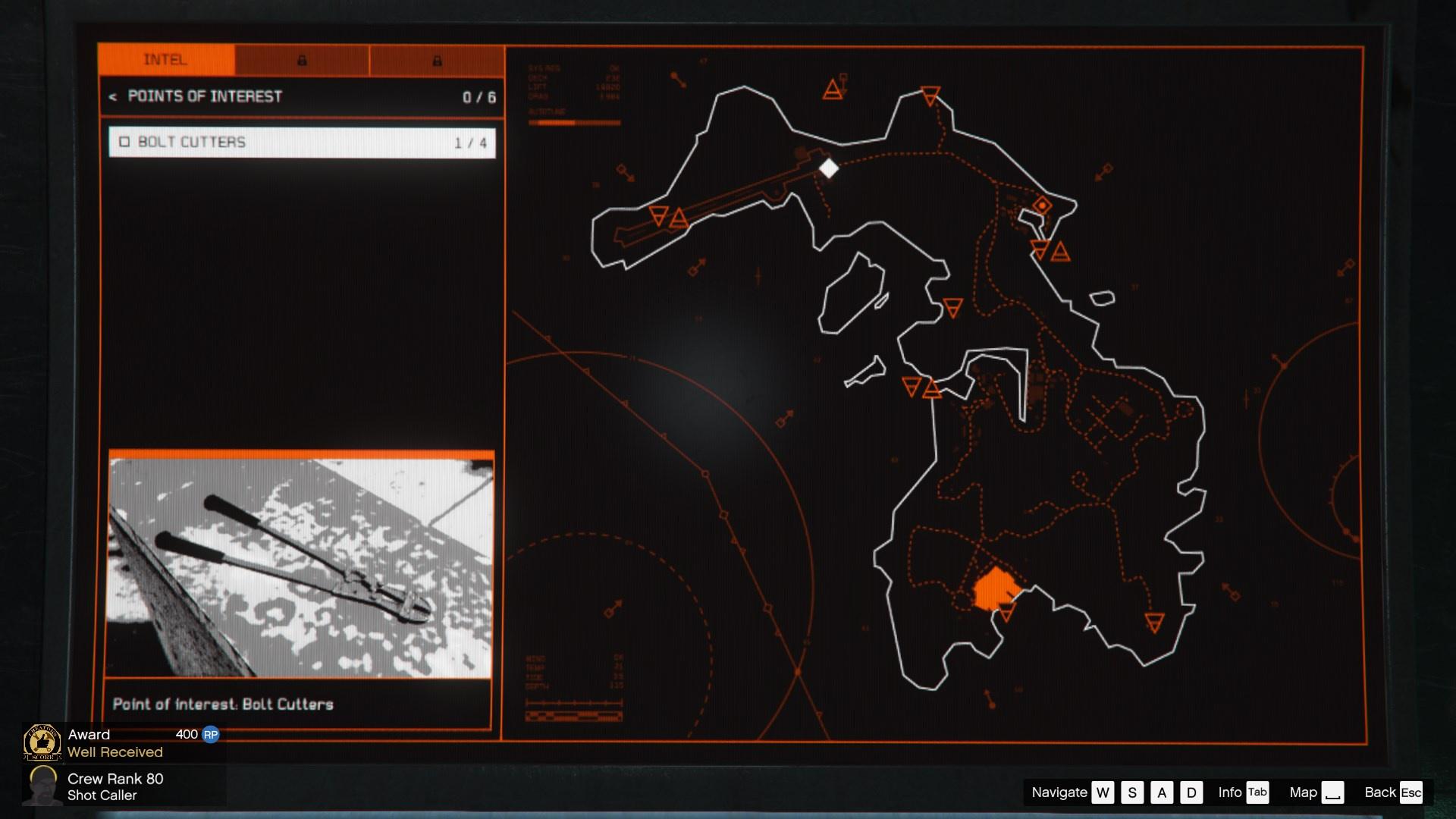Tick the Bolt Cutters checkbox
The height and width of the screenshot is (819, 1456).
click(125, 142)
